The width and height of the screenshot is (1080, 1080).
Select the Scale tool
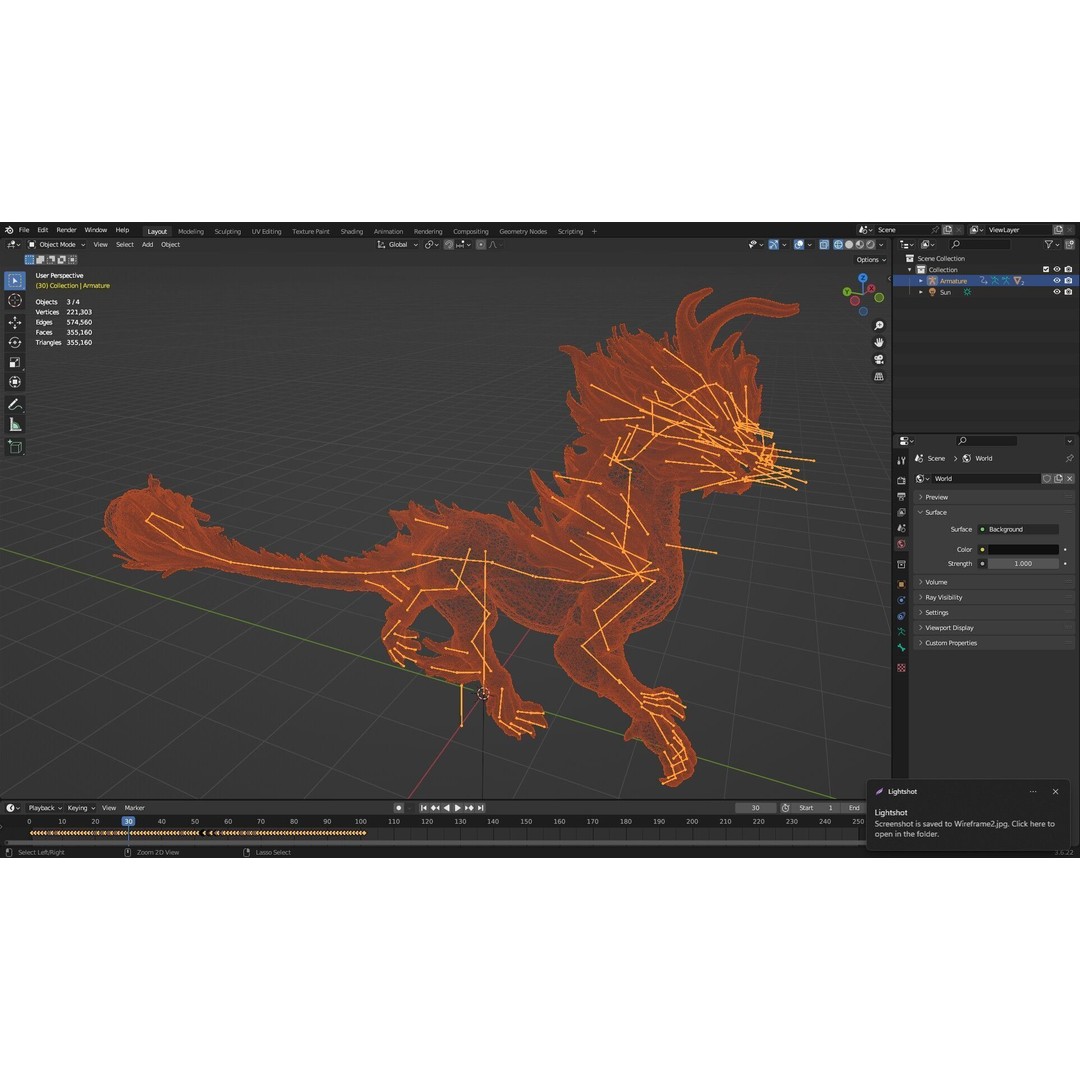(x=14, y=362)
